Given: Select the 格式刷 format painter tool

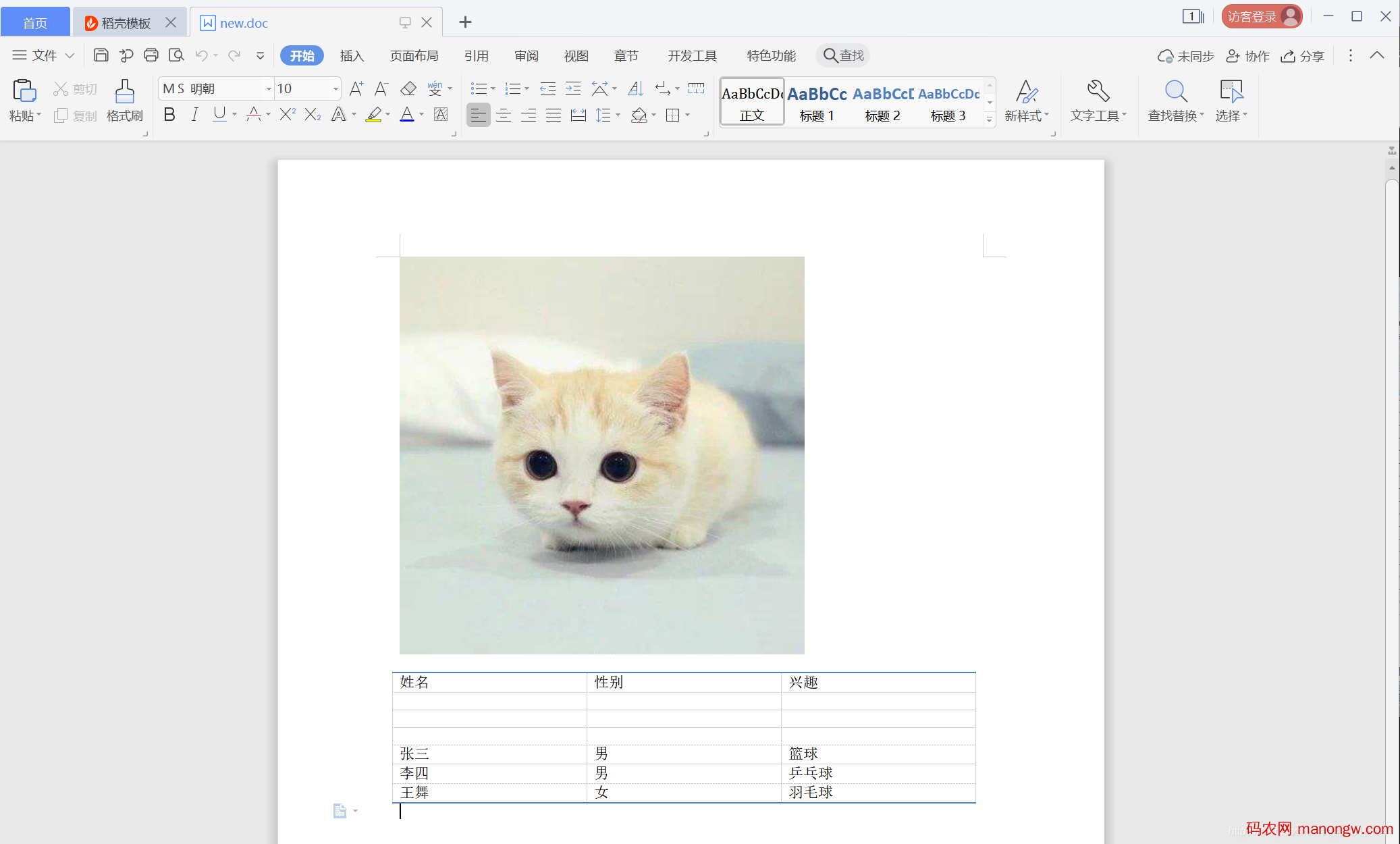Looking at the screenshot, I should (124, 100).
